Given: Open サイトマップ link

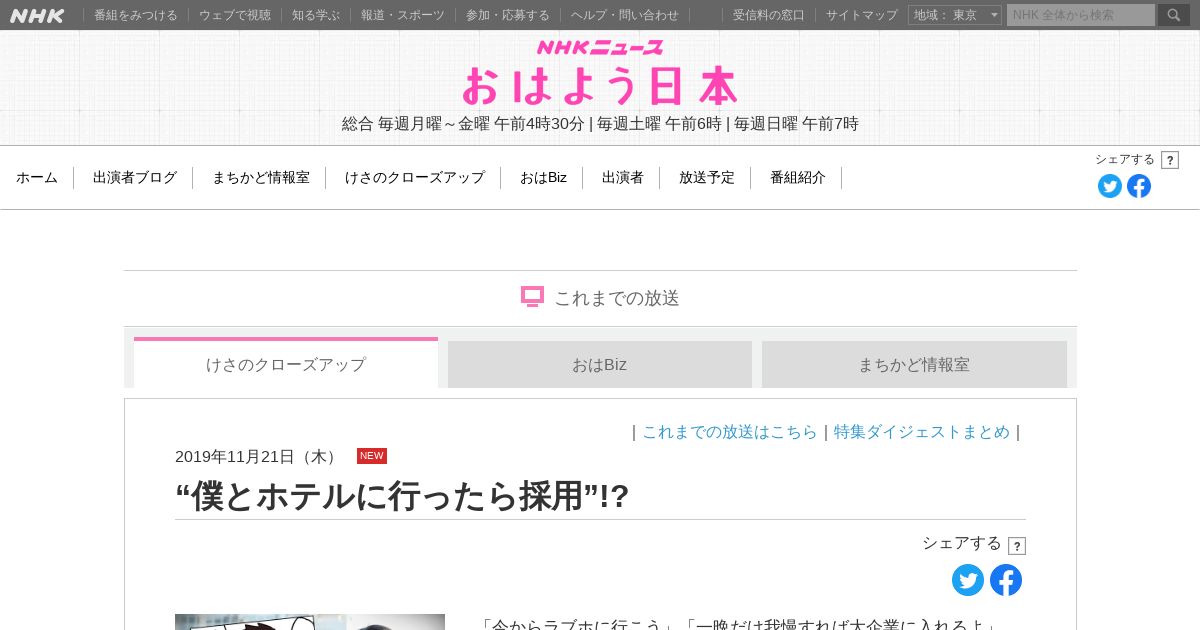Looking at the screenshot, I should point(862,15).
